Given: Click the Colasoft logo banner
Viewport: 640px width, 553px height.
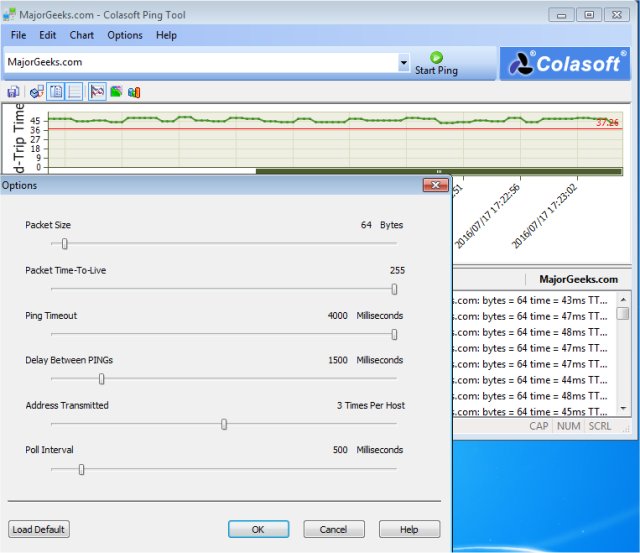Looking at the screenshot, I should pyautogui.click(x=565, y=64).
